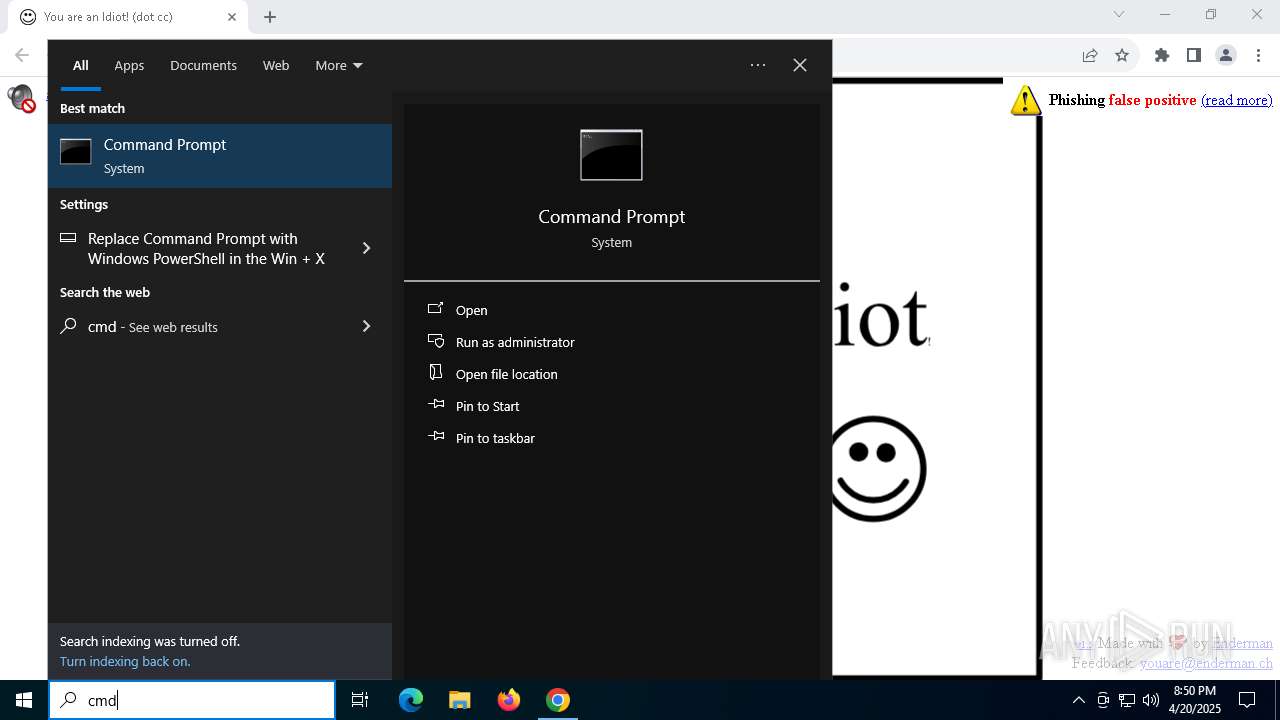
Task: Open 'Replace Command Prompt with Windows PowerShell' setting
Action: pyautogui.click(x=206, y=248)
